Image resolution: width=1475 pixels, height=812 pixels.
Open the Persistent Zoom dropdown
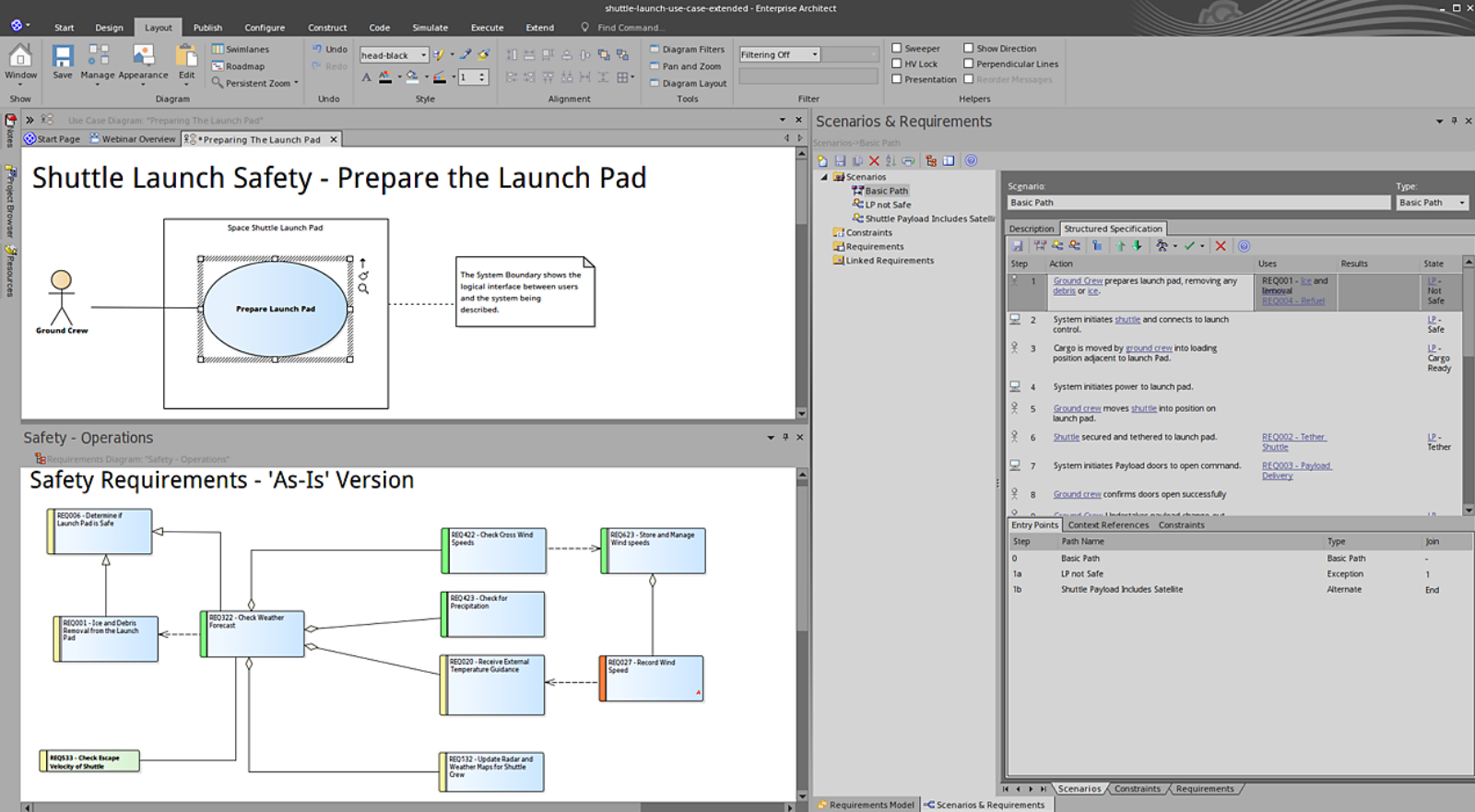click(296, 83)
